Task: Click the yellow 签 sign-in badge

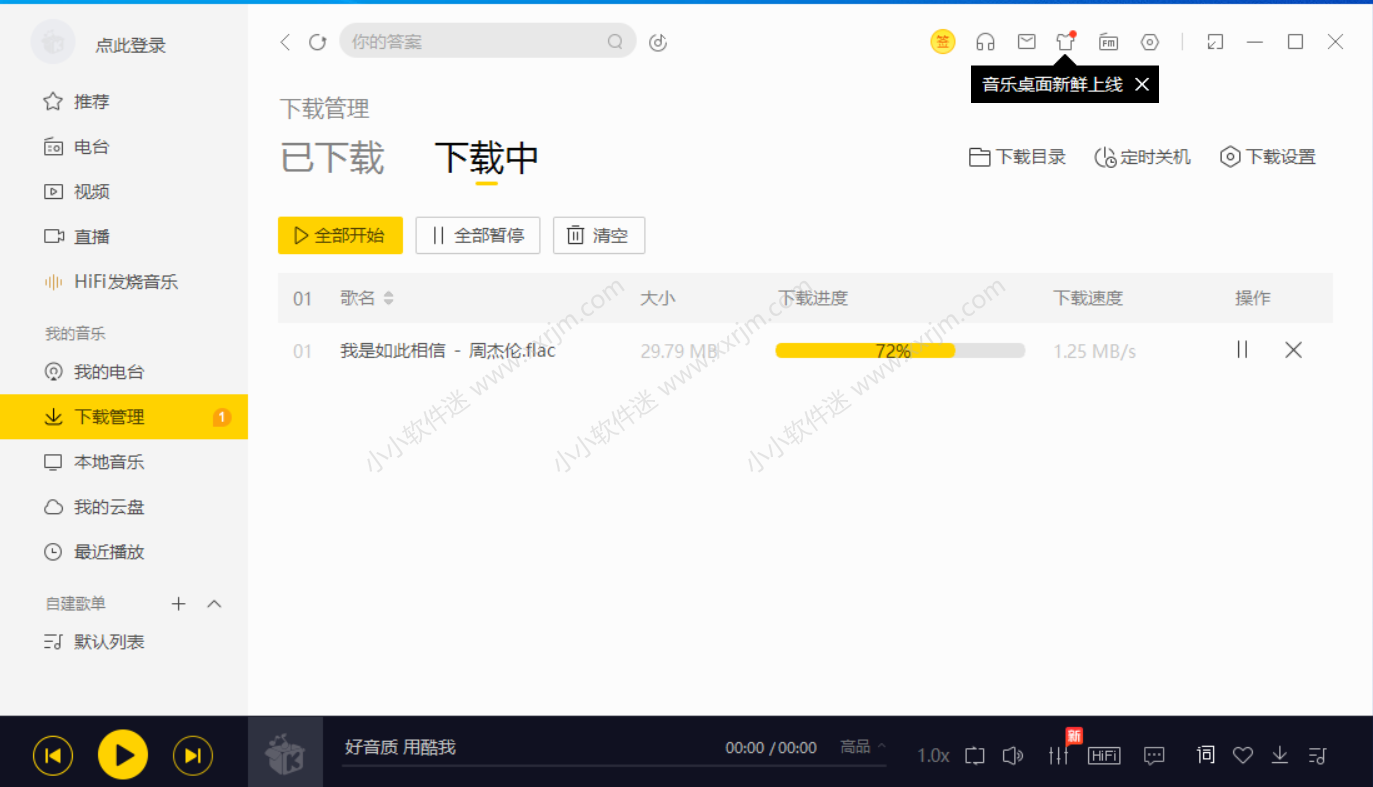Action: (x=942, y=41)
